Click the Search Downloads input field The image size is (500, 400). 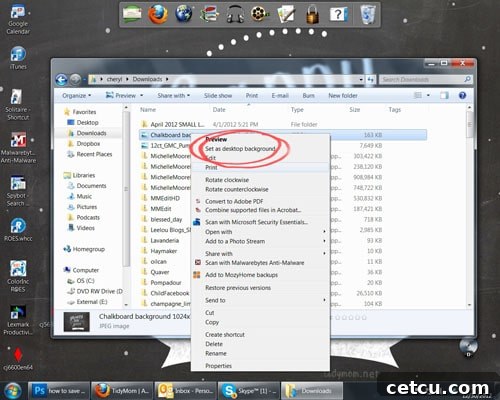(x=425, y=80)
